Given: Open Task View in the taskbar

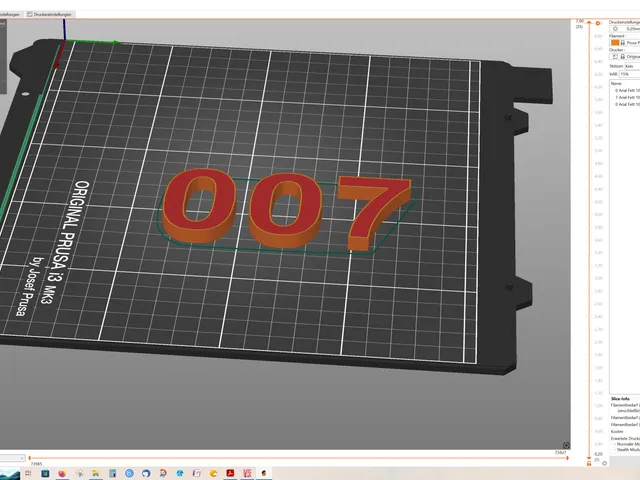Looking at the screenshot, I should coord(28,473).
